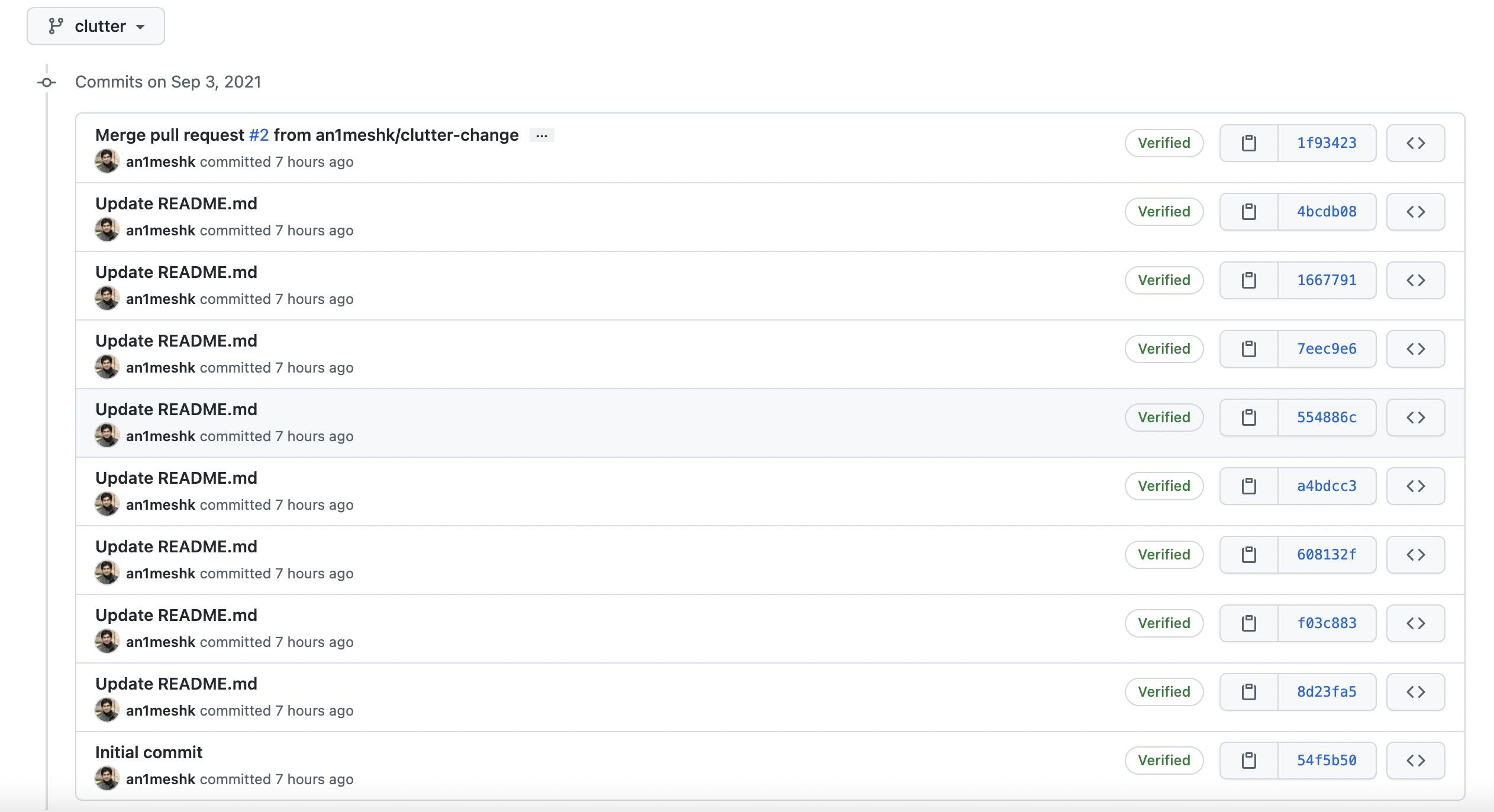Visit an1meshk's profile from the merge commit
This screenshot has height=812, width=1494.
tap(160, 161)
